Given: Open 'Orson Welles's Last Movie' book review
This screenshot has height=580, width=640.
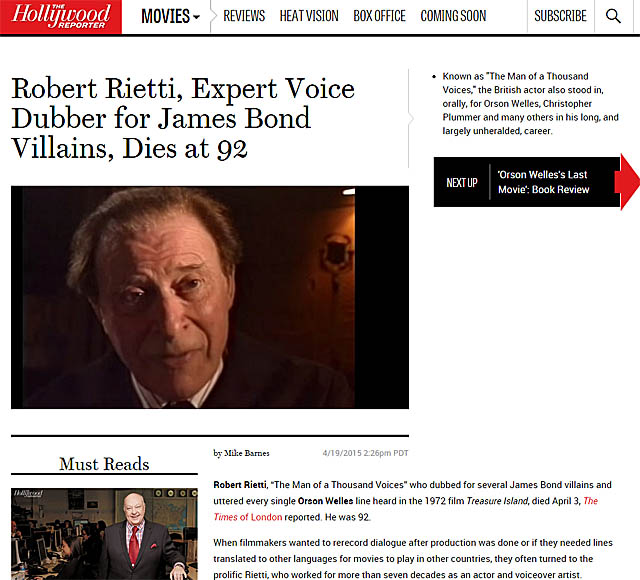Looking at the screenshot, I should pos(543,182).
